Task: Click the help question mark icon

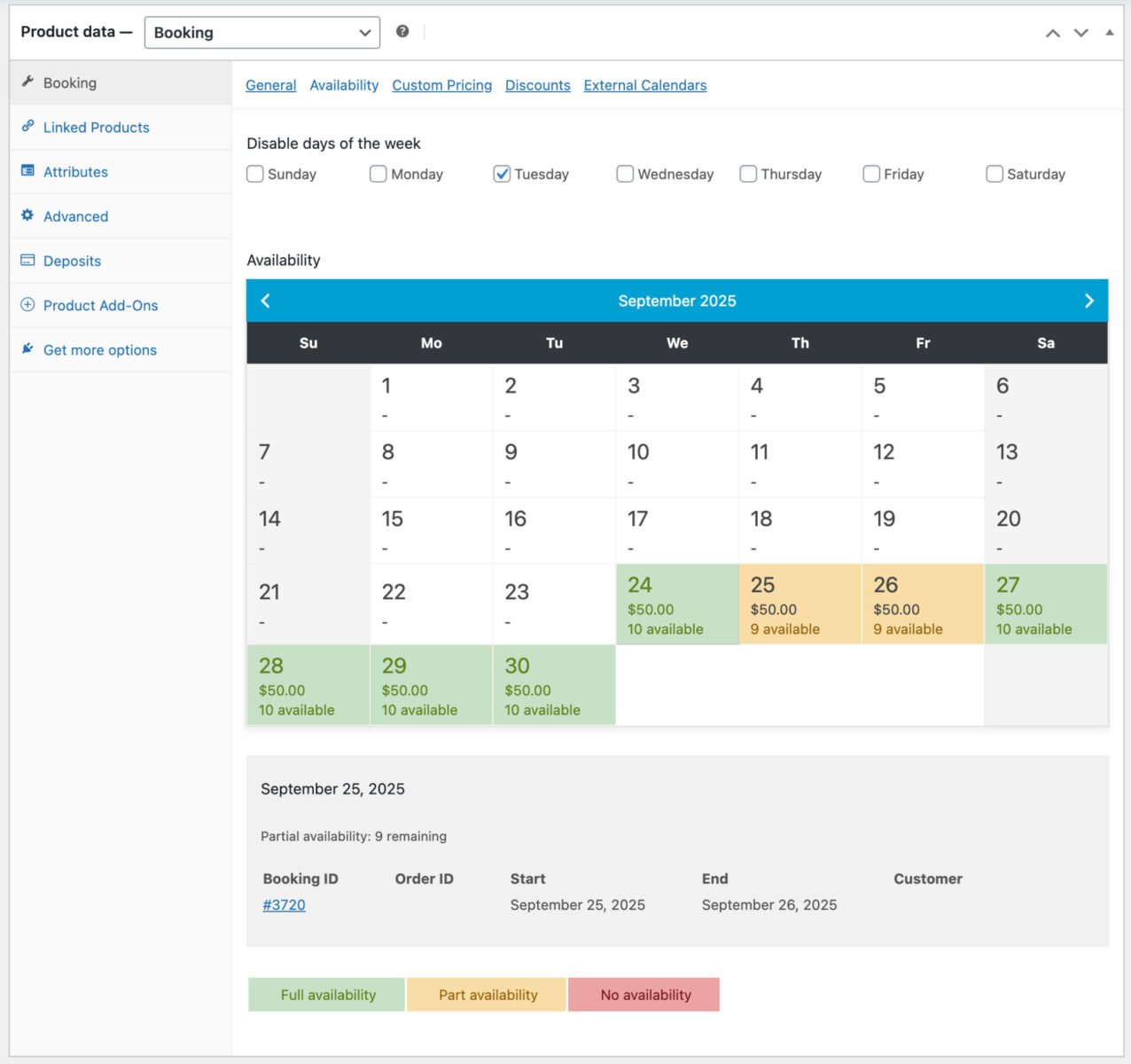Action: coord(402,31)
